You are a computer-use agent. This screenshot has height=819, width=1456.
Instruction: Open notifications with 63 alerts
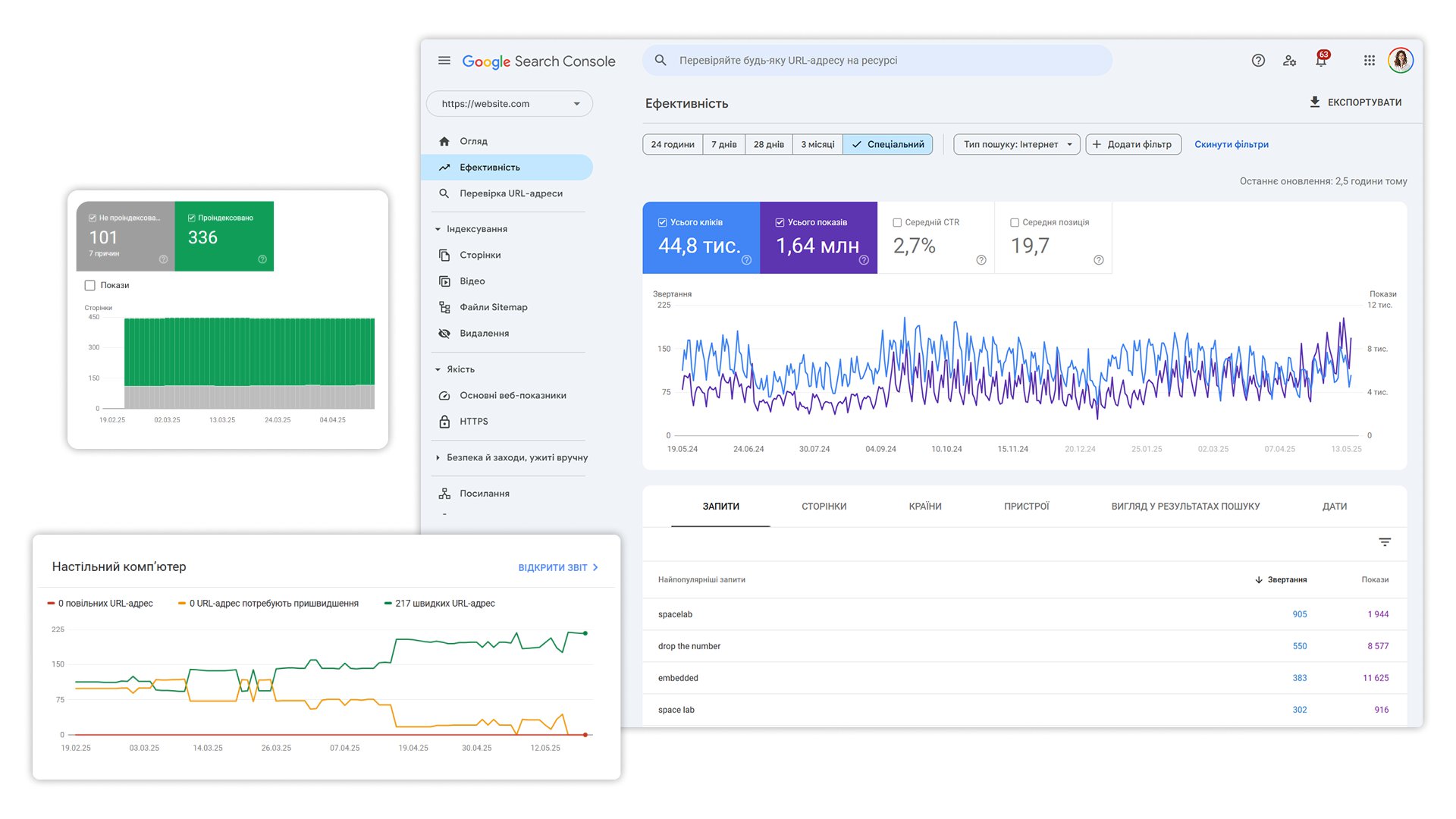pyautogui.click(x=1321, y=60)
